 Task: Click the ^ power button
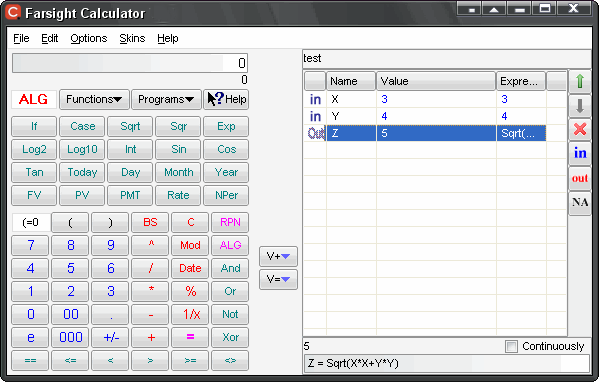[x=150, y=245]
